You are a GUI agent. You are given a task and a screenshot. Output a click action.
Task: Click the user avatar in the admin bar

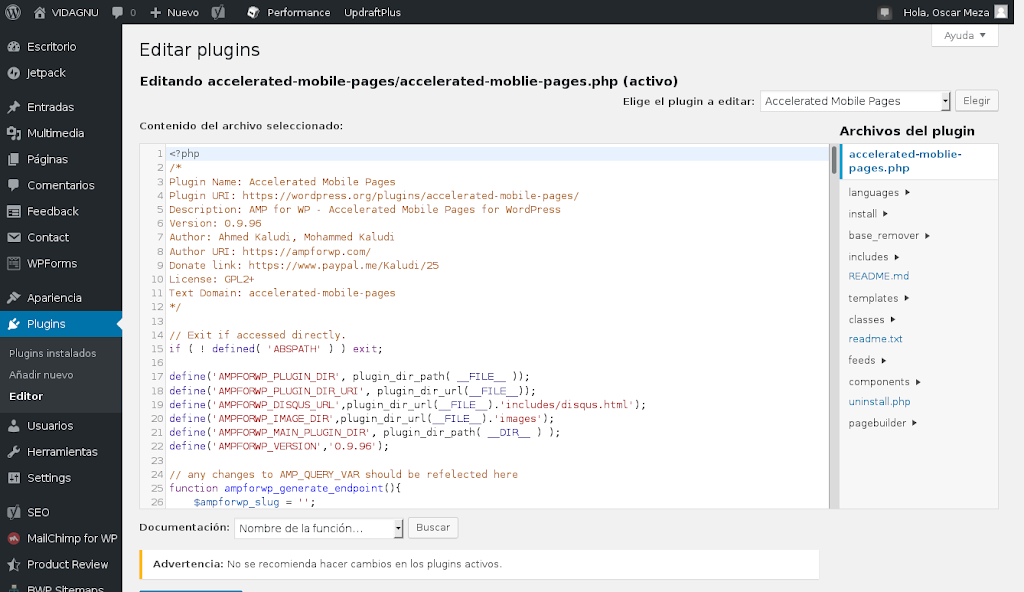coord(1000,12)
